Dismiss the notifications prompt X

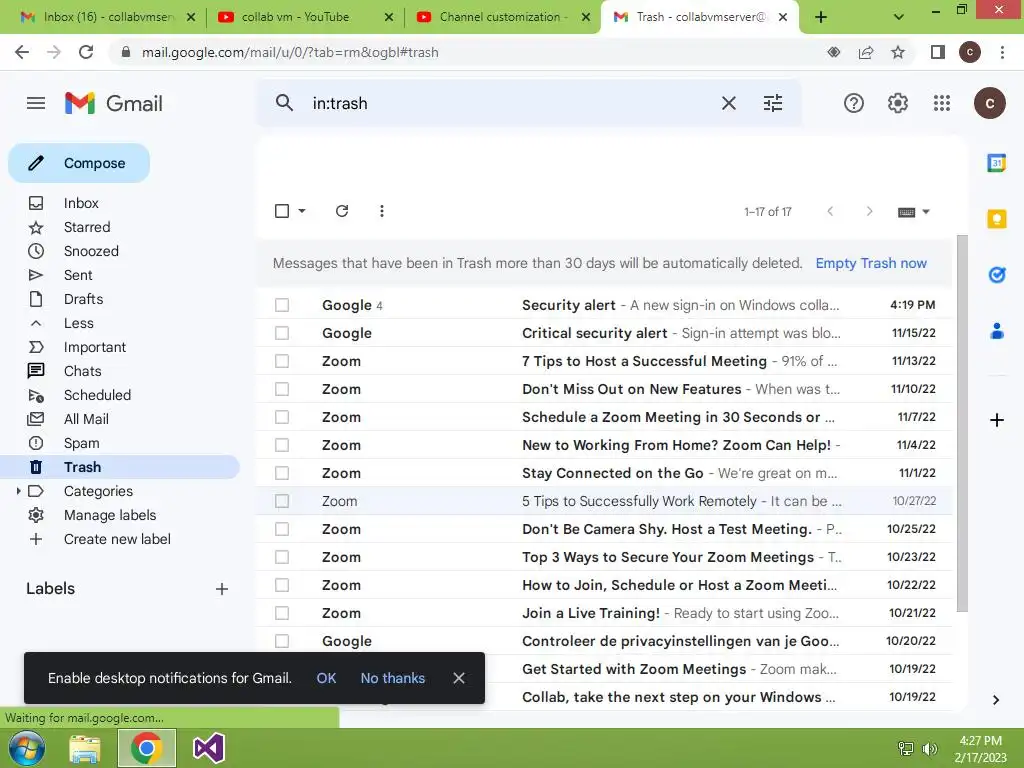point(459,678)
